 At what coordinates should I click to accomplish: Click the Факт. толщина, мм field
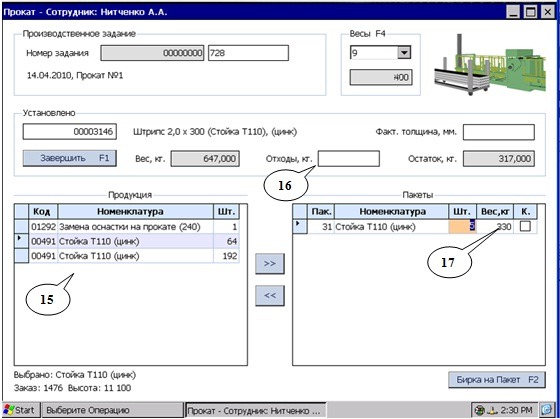(x=499, y=132)
